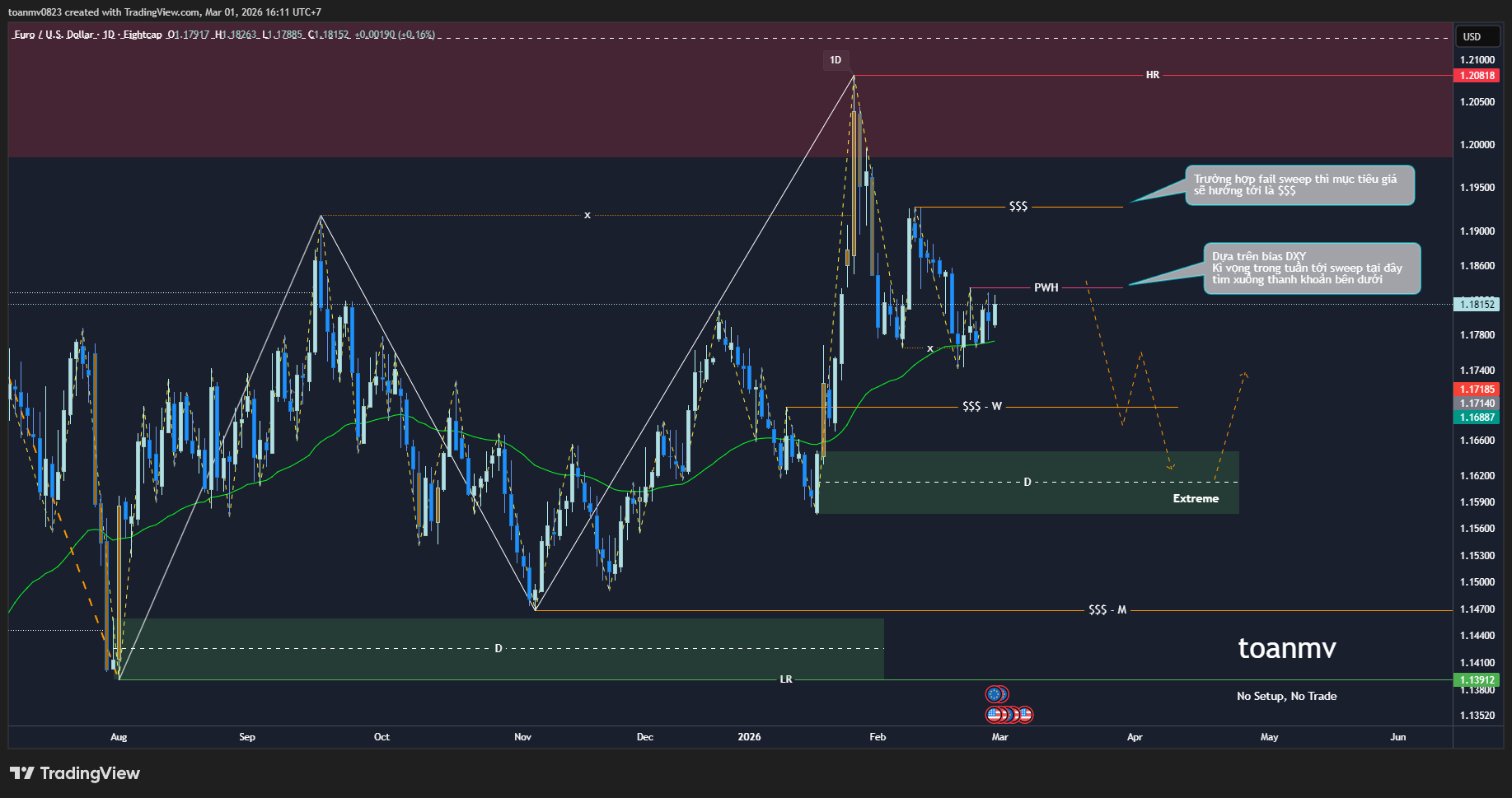
Task: Click 1.20000 on the price scale
Action: pyautogui.click(x=1477, y=145)
